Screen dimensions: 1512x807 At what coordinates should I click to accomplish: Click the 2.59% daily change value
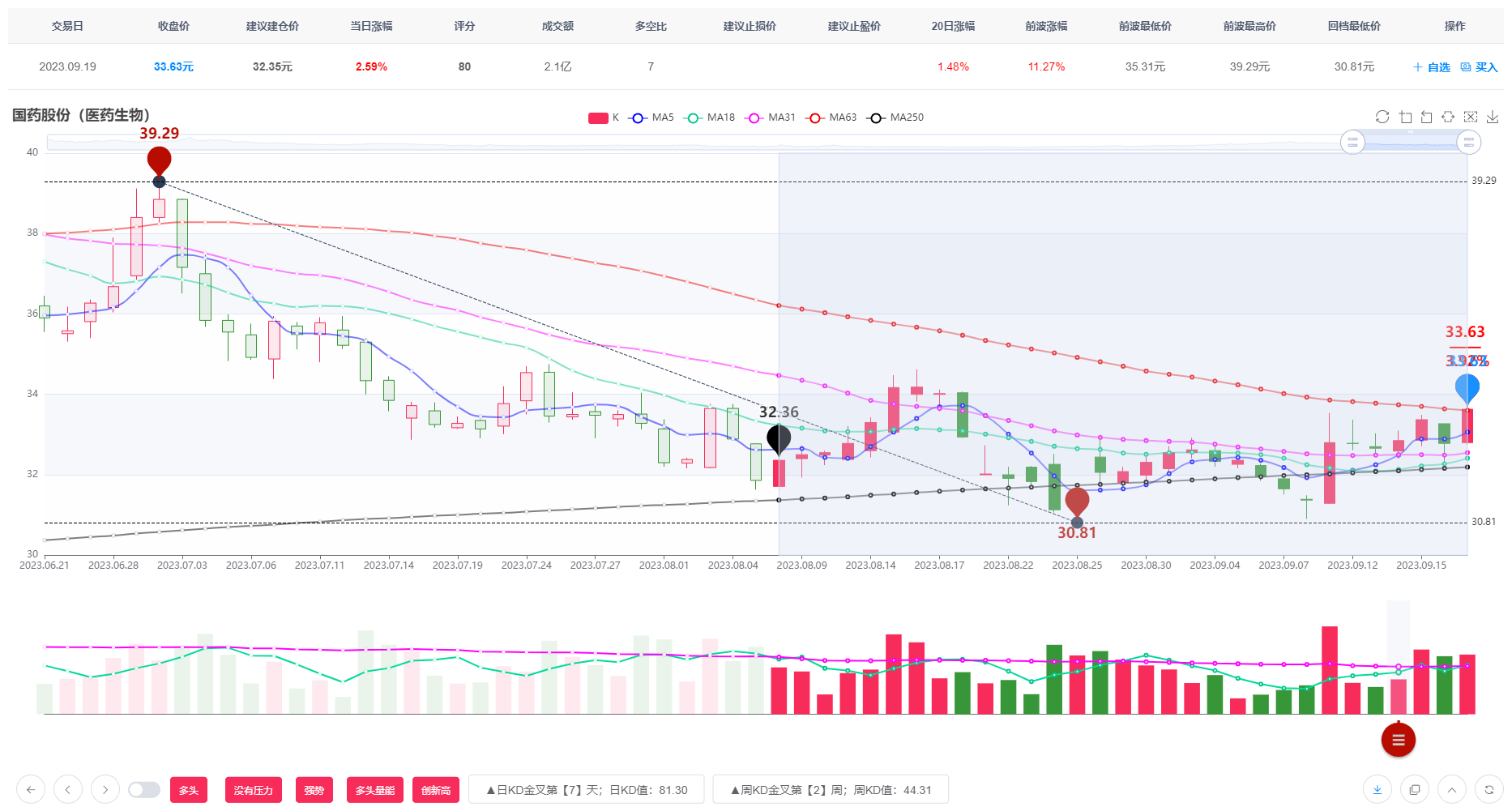click(x=371, y=66)
